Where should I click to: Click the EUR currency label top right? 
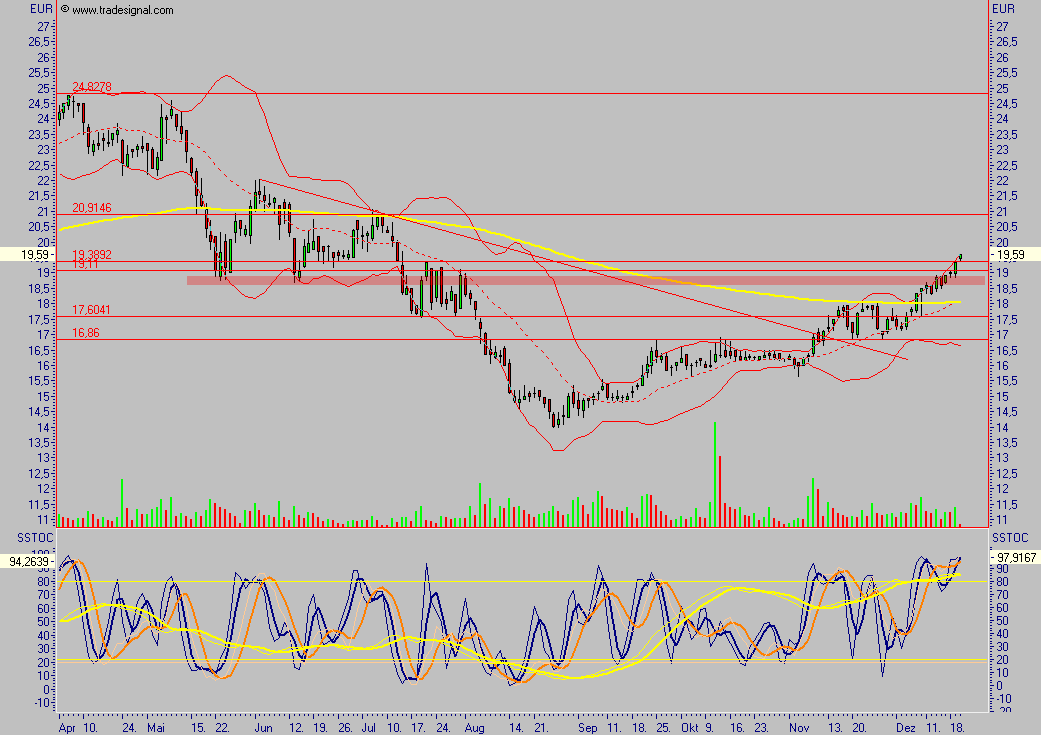(x=1003, y=9)
